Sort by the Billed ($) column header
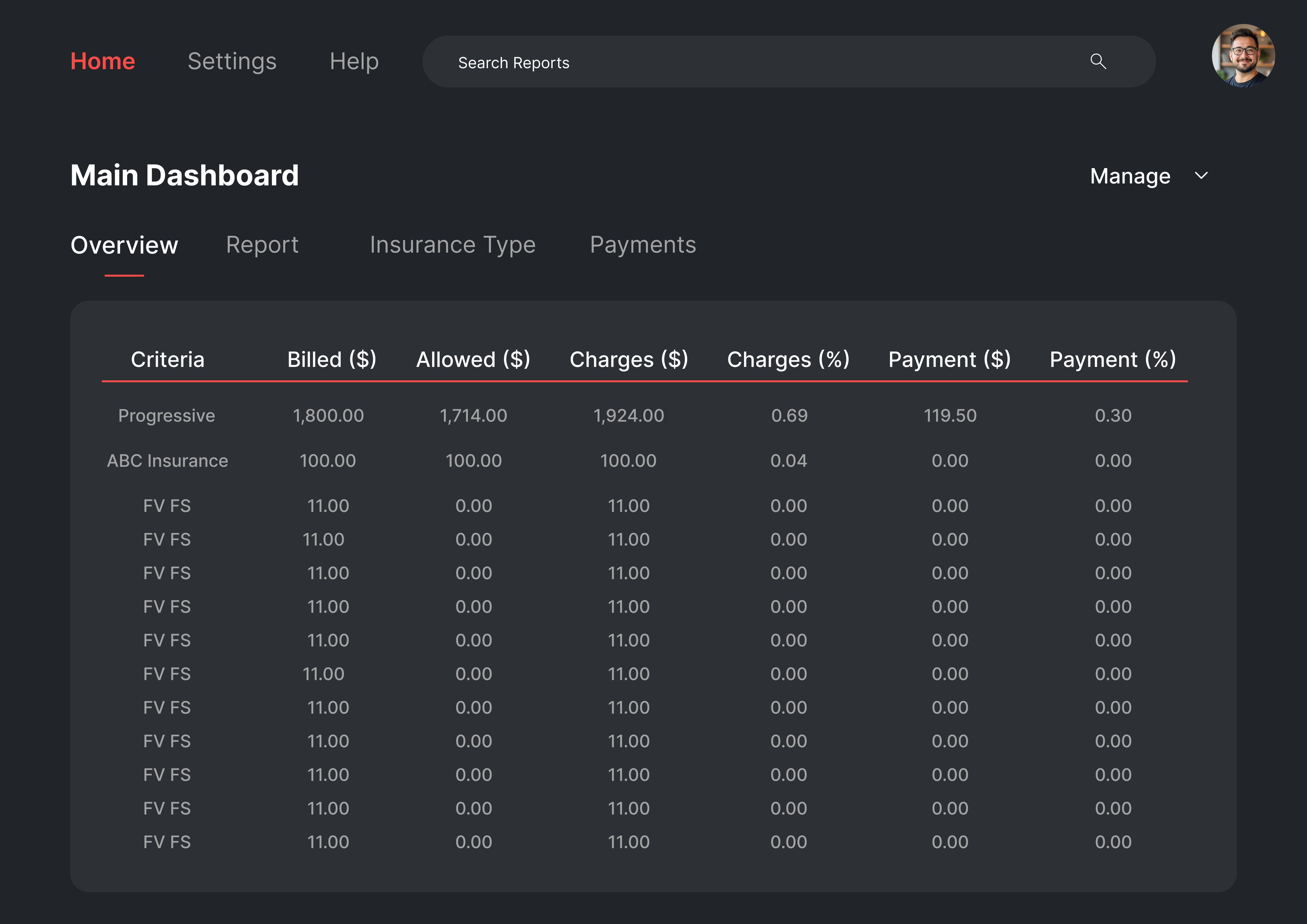Viewport: 1307px width, 924px height. 332,360
